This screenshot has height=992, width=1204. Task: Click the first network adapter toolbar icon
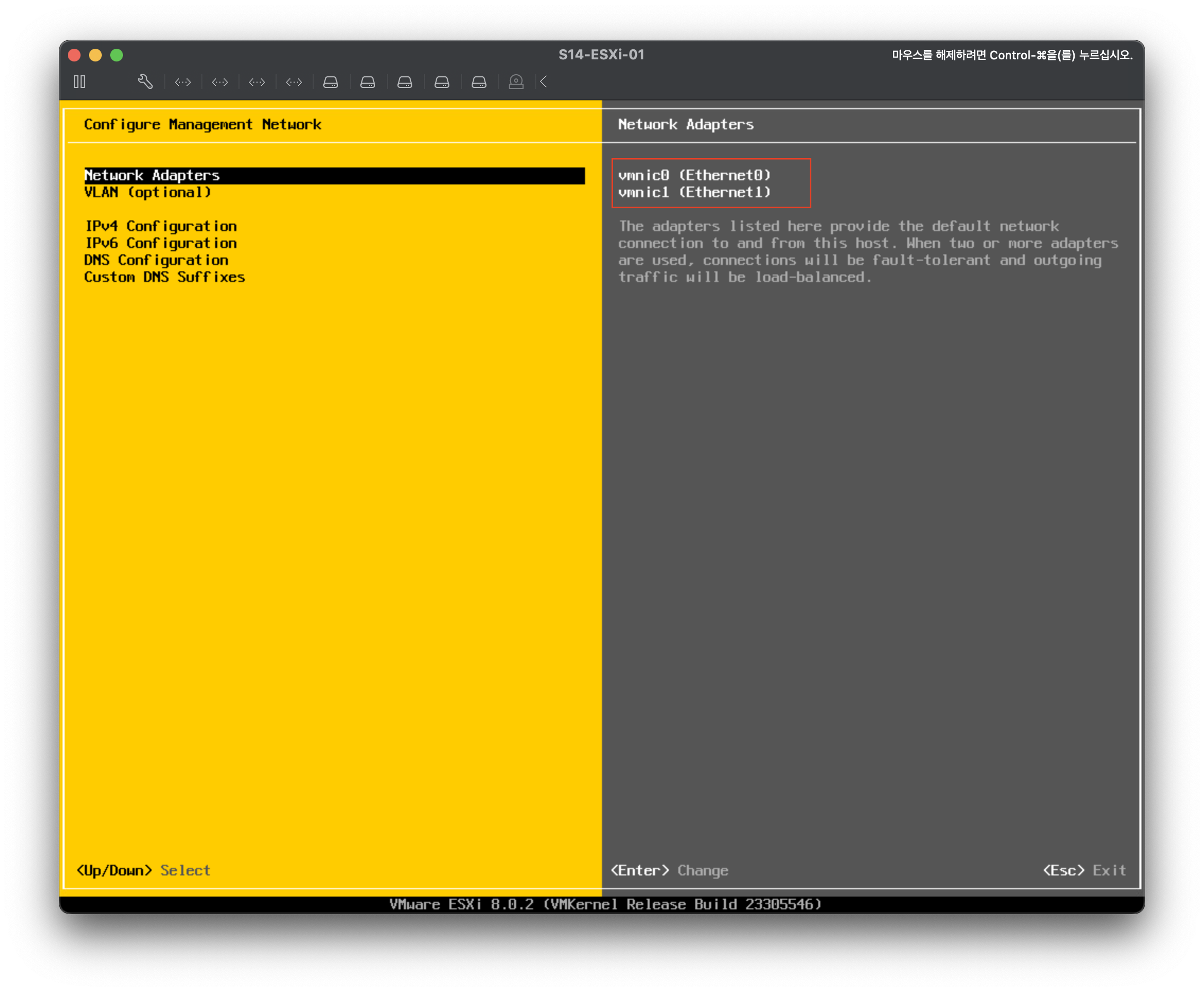[x=183, y=82]
